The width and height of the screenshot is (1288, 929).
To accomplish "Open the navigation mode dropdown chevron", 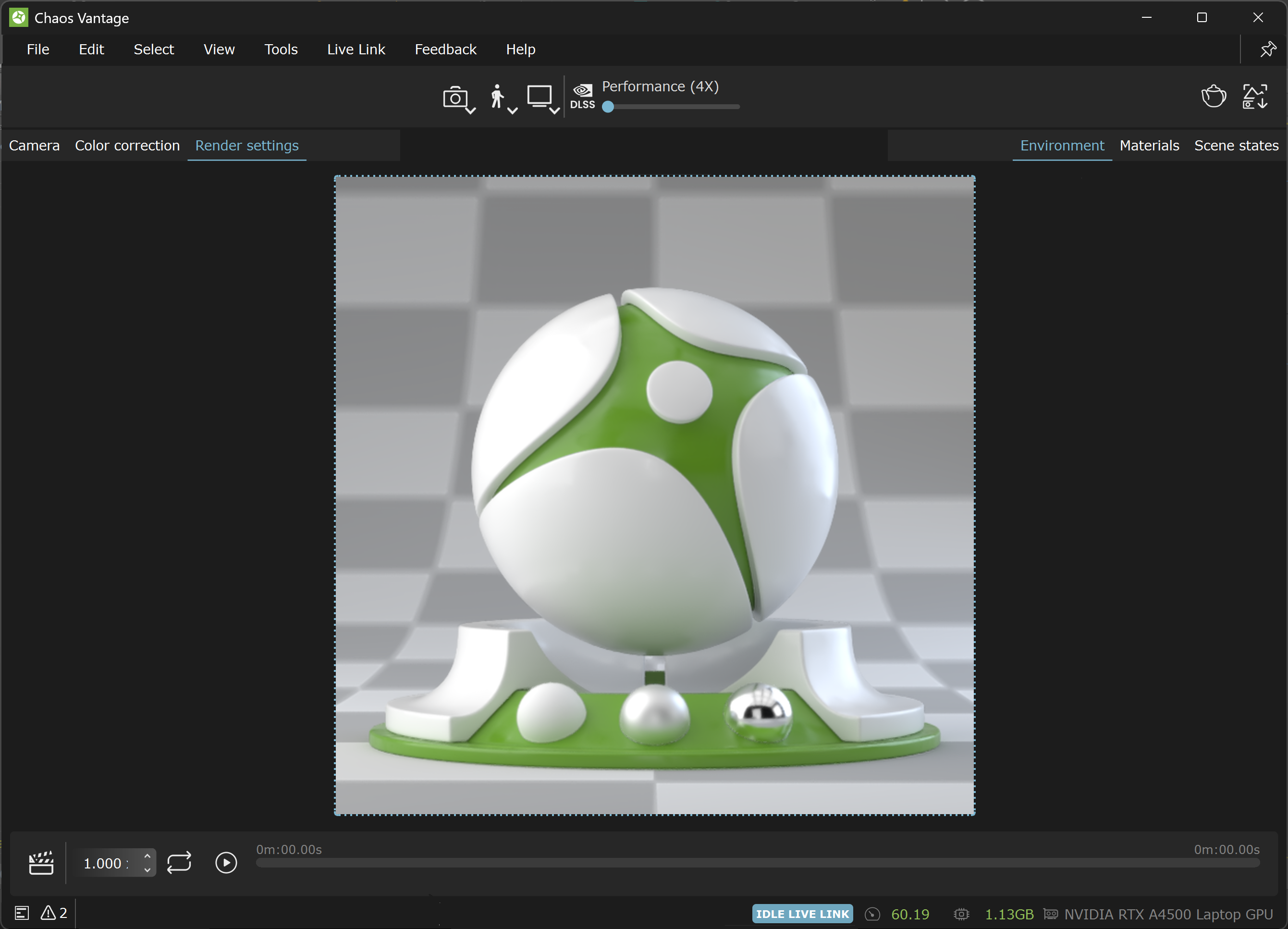I will click(x=512, y=111).
